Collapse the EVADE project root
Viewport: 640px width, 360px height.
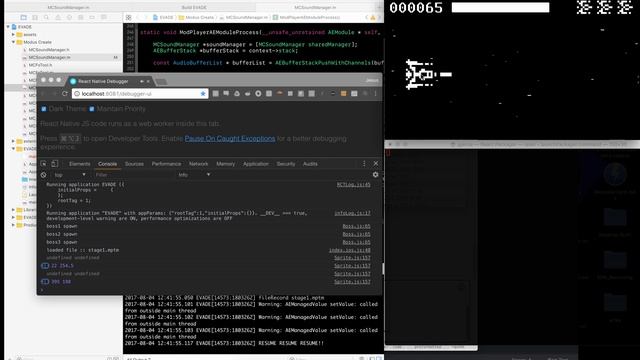(x=8, y=27)
